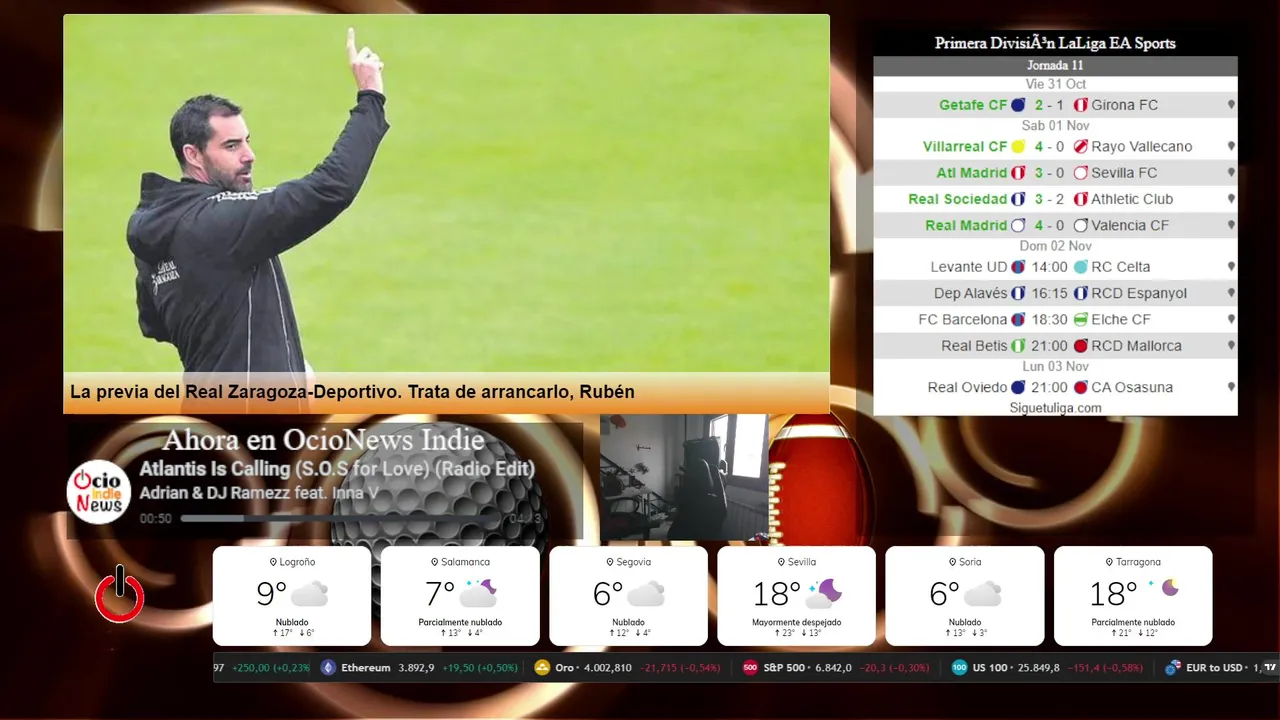The height and width of the screenshot is (720, 1280).
Task: Click the Rayo Vallecano crest icon
Action: pyautogui.click(x=1080, y=146)
